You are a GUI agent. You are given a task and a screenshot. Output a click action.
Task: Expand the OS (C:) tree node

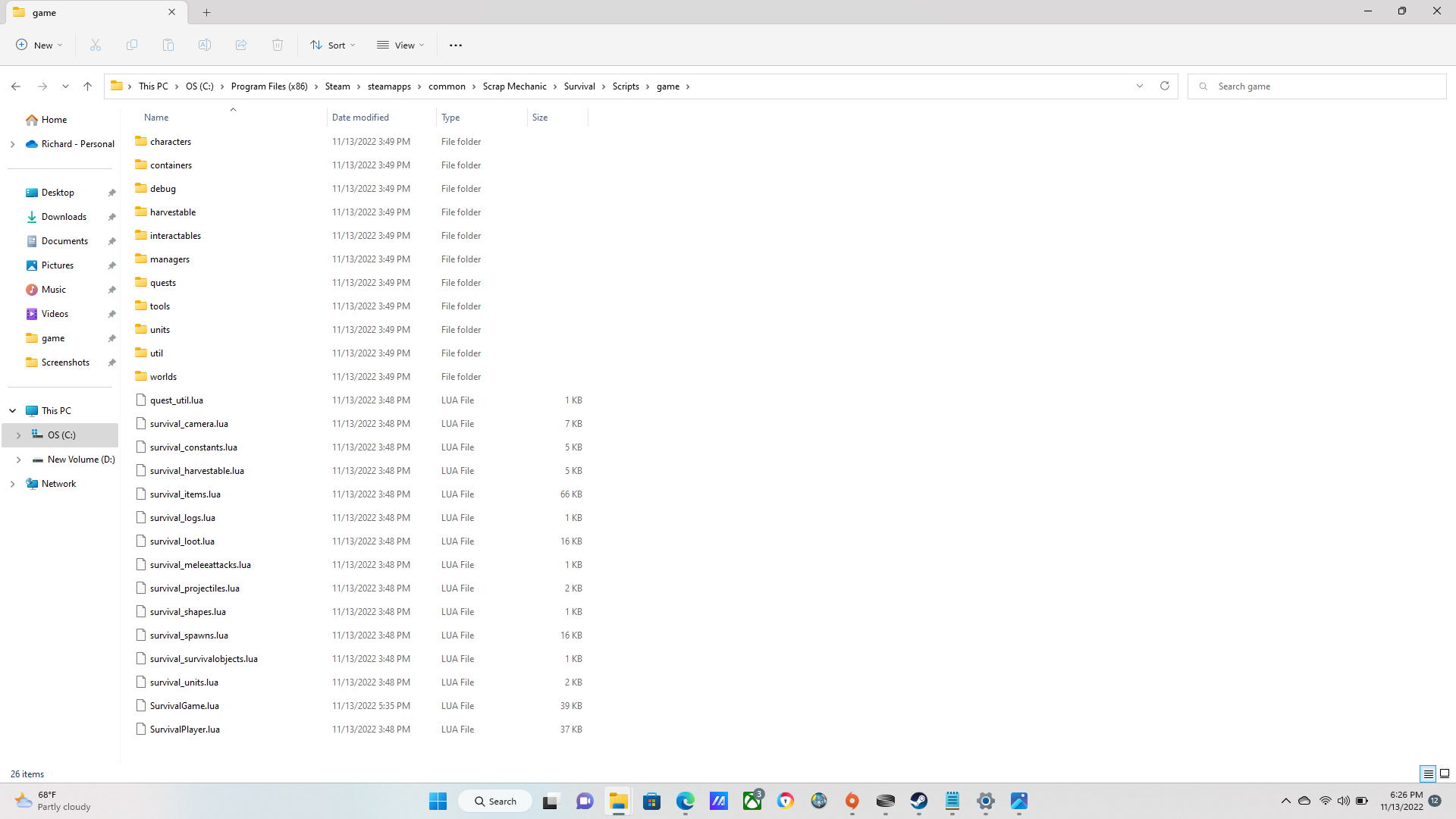(x=18, y=435)
